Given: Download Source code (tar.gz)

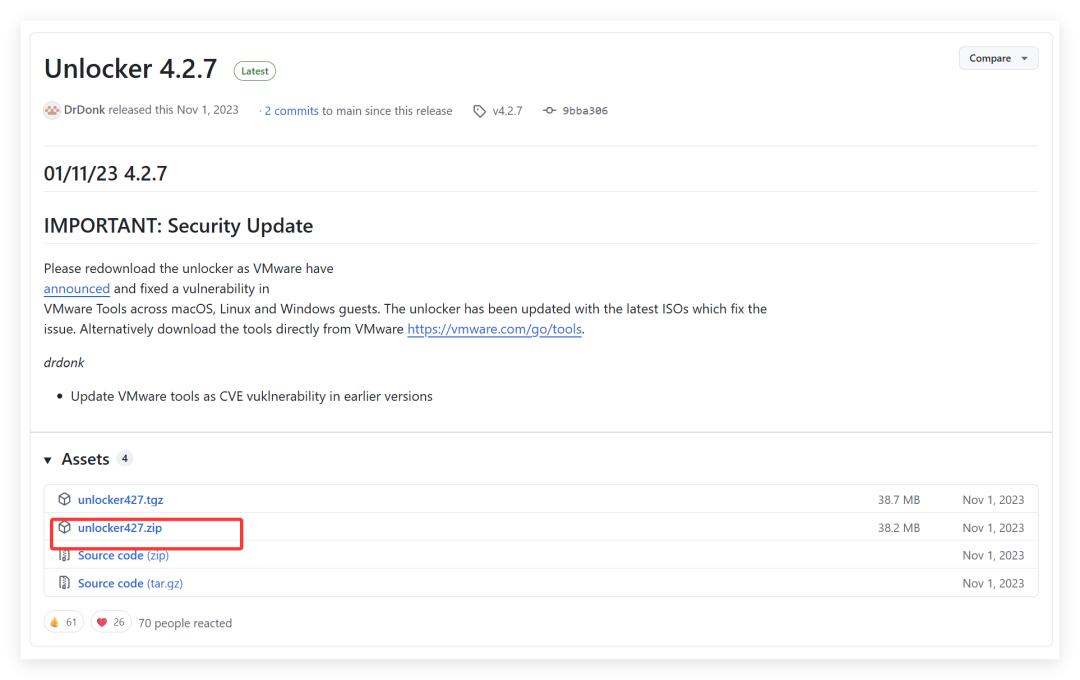Looking at the screenshot, I should coord(130,584).
